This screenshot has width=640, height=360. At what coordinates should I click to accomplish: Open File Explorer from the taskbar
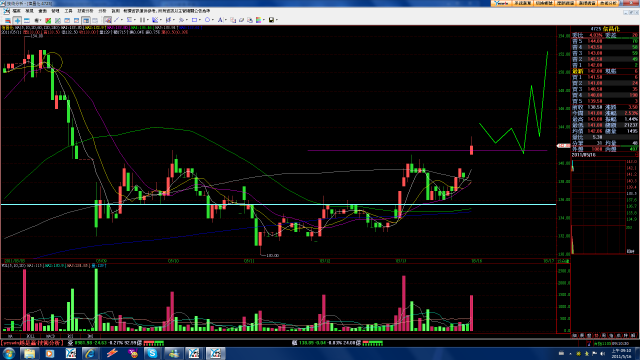coord(29,353)
